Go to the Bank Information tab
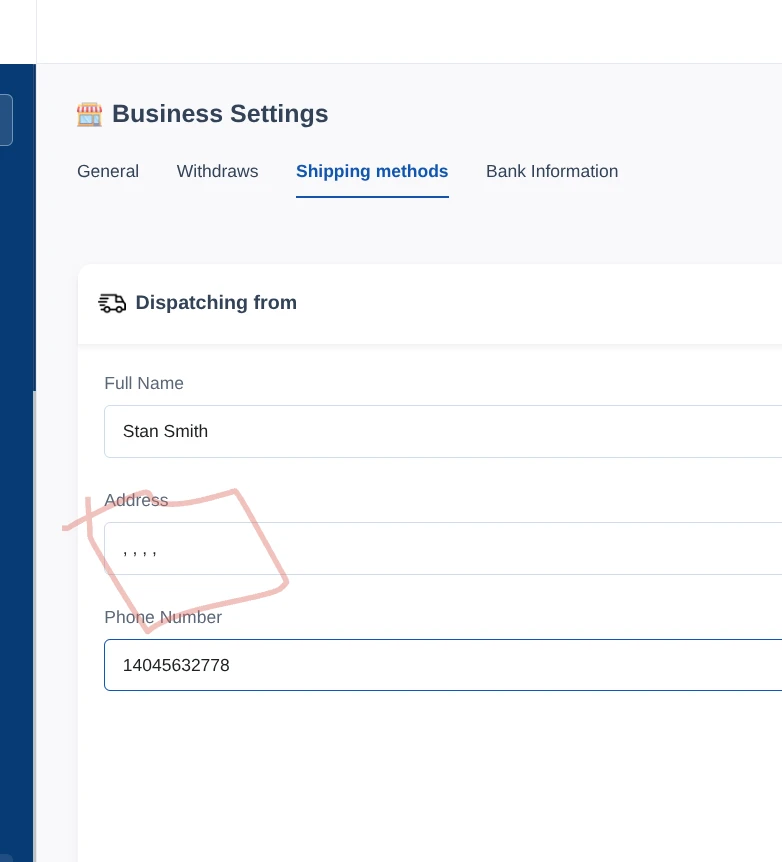The height and width of the screenshot is (862, 782). tap(552, 171)
